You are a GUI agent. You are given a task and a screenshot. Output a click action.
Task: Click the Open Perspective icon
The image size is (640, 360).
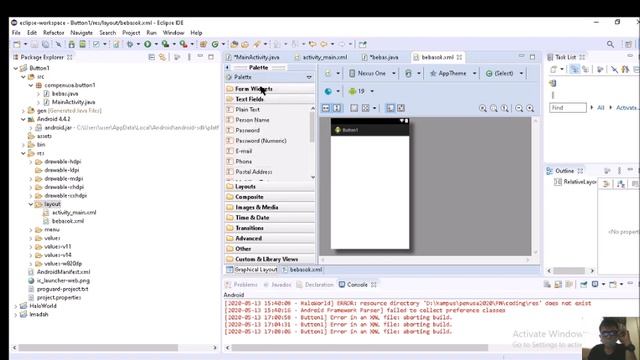point(628,44)
